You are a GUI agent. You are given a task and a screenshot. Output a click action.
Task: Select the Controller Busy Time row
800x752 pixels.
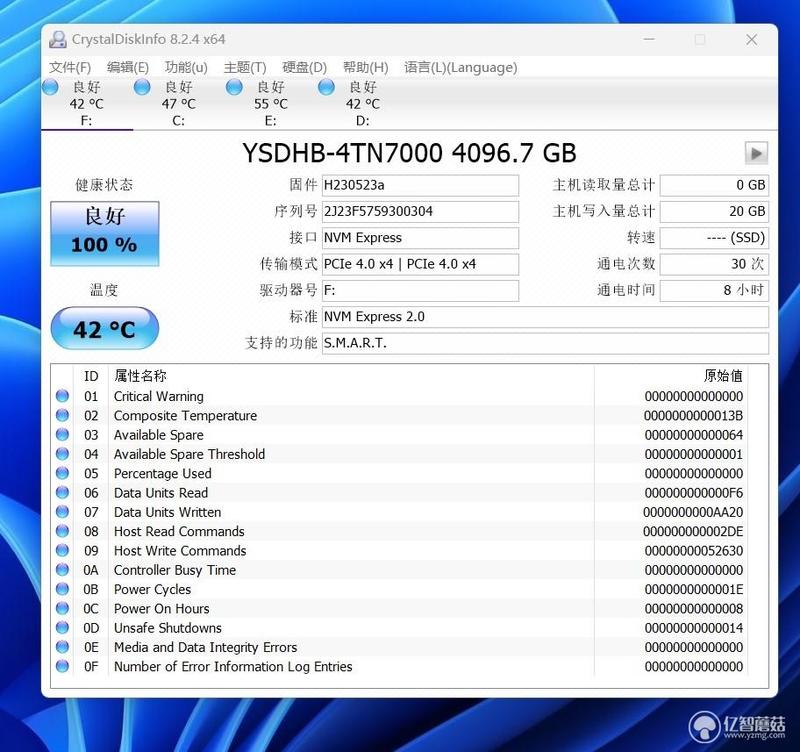pos(399,570)
